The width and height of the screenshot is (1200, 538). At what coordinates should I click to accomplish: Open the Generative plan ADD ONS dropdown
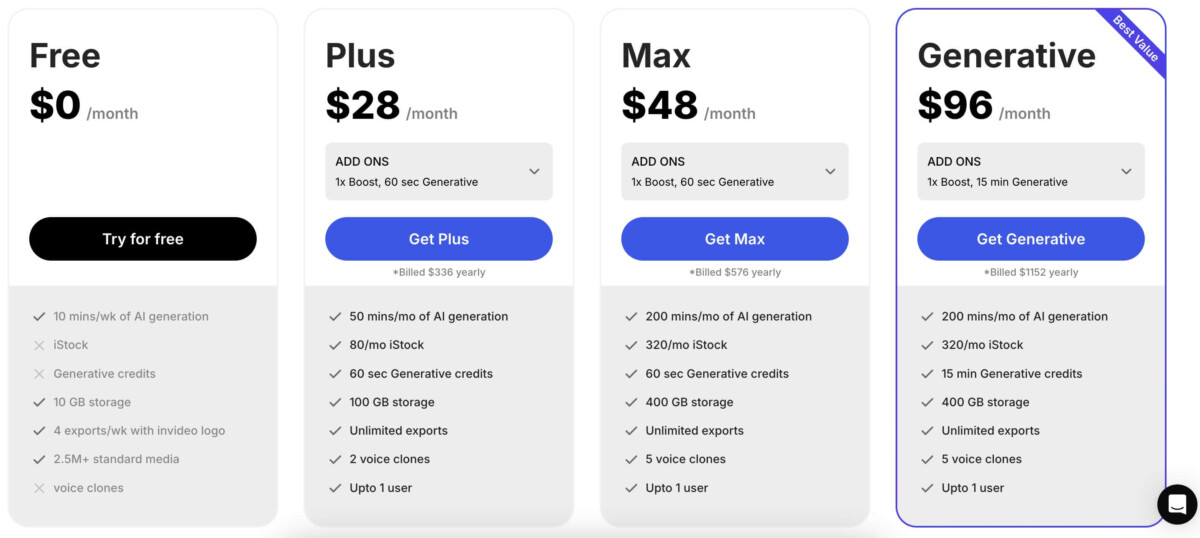tap(1031, 171)
